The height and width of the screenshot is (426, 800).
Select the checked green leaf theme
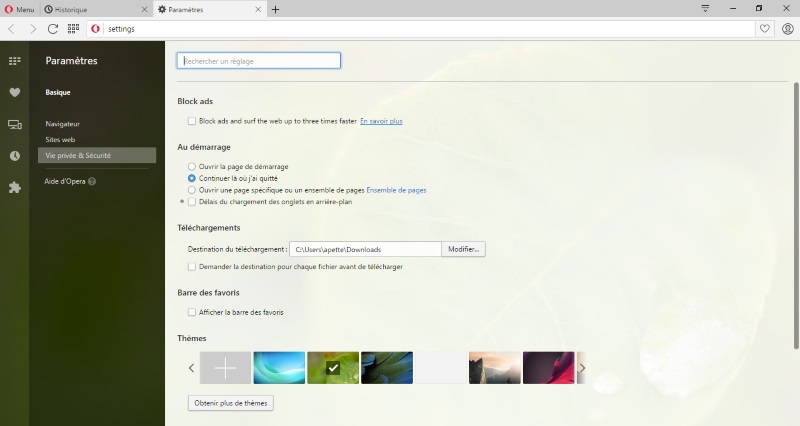coord(333,367)
